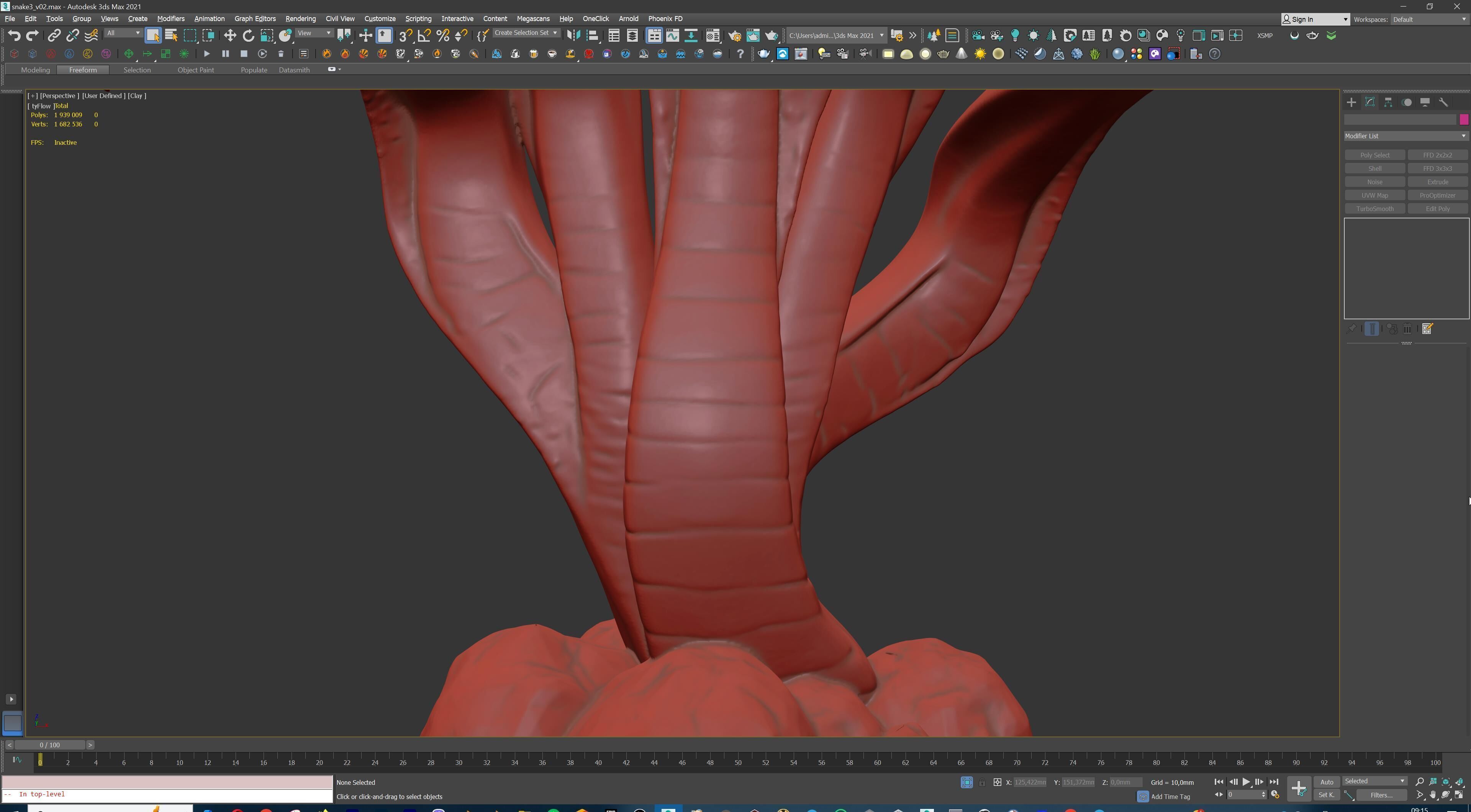The height and width of the screenshot is (812, 1471).
Task: Click Bind to Space Warp icon
Action: click(x=91, y=35)
